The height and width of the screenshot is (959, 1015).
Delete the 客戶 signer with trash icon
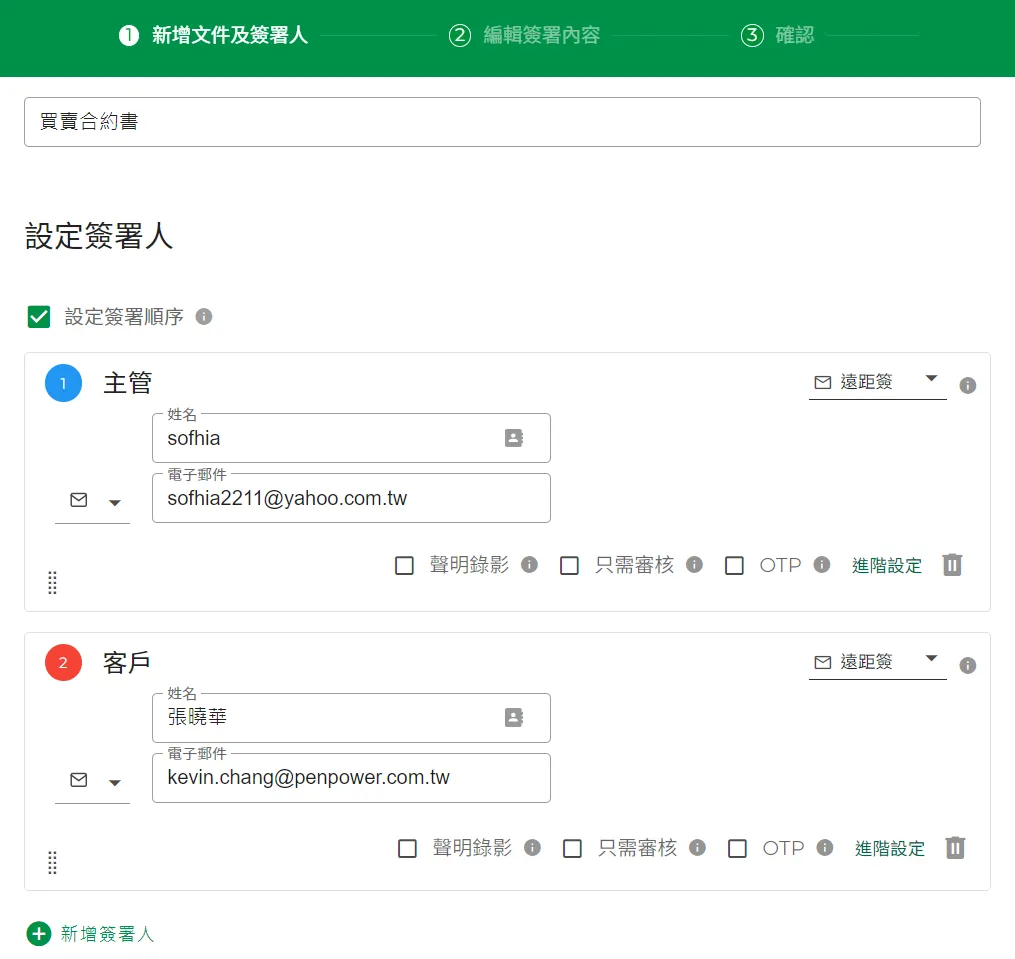[x=955, y=848]
